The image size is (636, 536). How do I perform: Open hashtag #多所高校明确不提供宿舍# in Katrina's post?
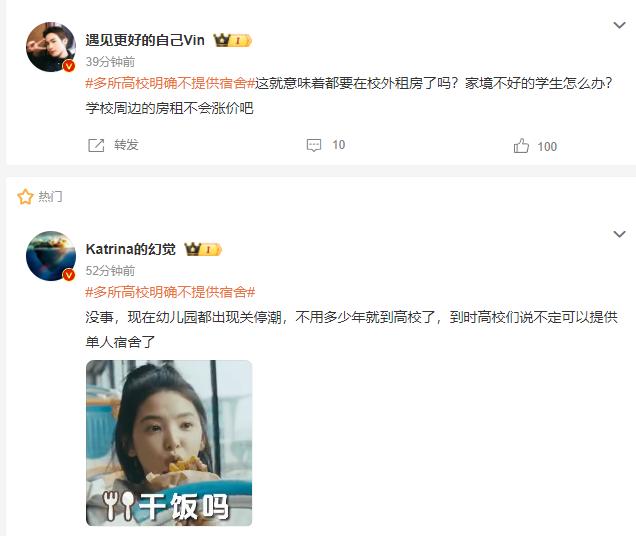(x=170, y=292)
